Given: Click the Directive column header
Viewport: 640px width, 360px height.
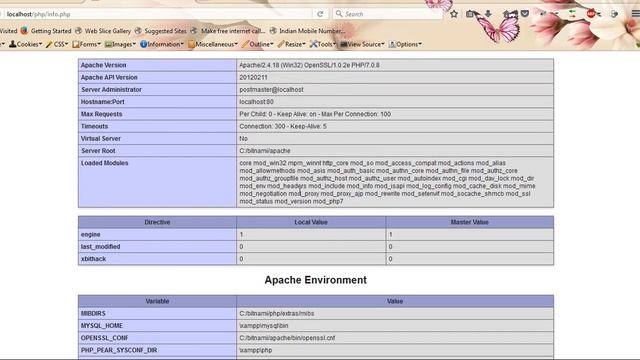Looking at the screenshot, I should 157,222.
